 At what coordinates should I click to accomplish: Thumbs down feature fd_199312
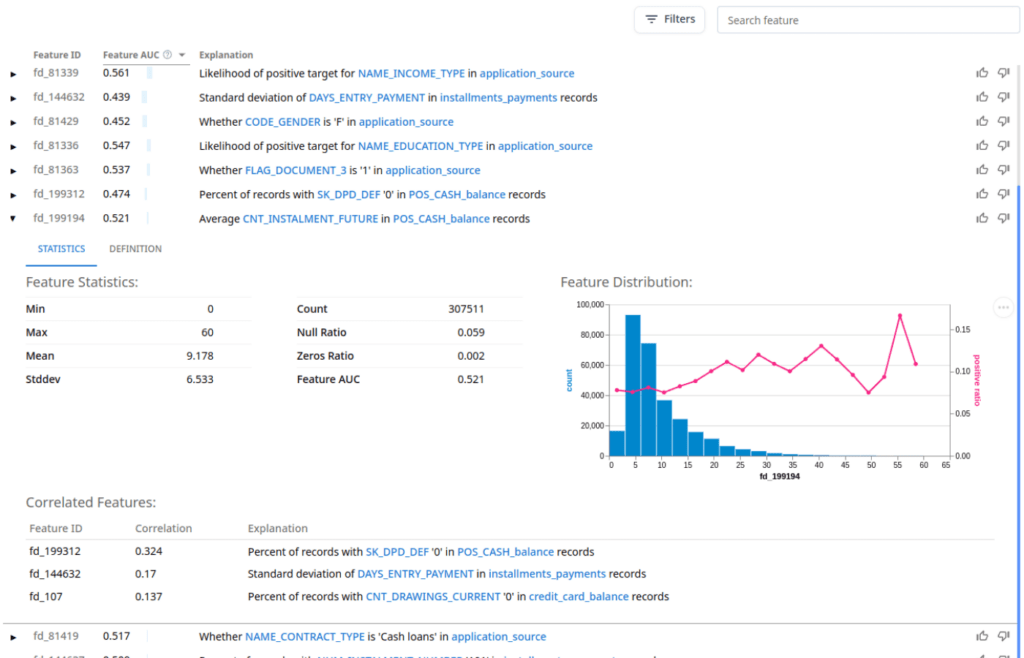coord(1003,193)
